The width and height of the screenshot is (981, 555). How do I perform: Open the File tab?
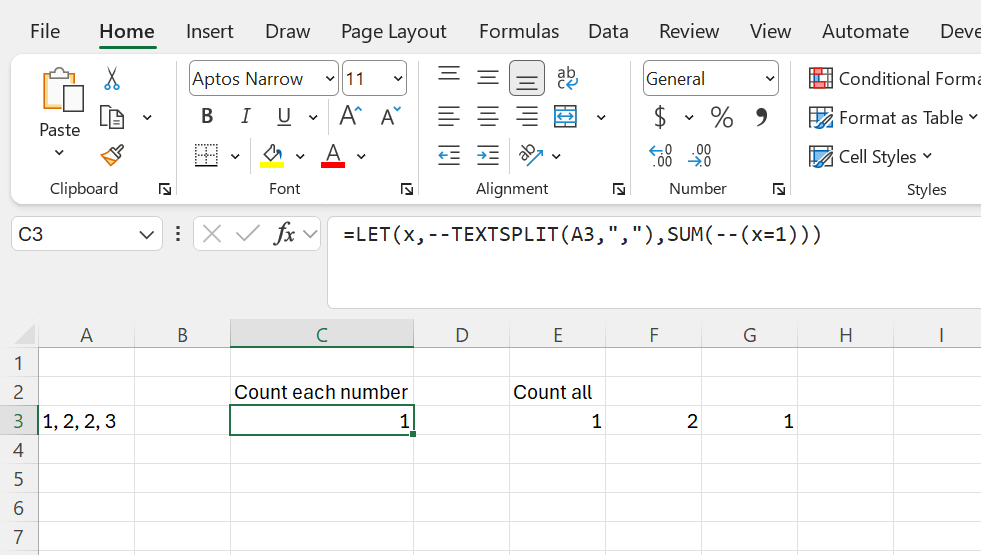click(x=45, y=31)
